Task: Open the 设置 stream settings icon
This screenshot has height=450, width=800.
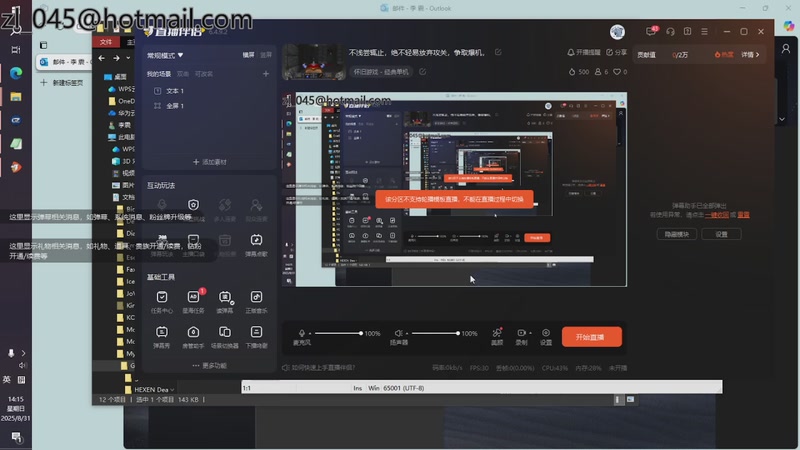Action: (x=546, y=337)
